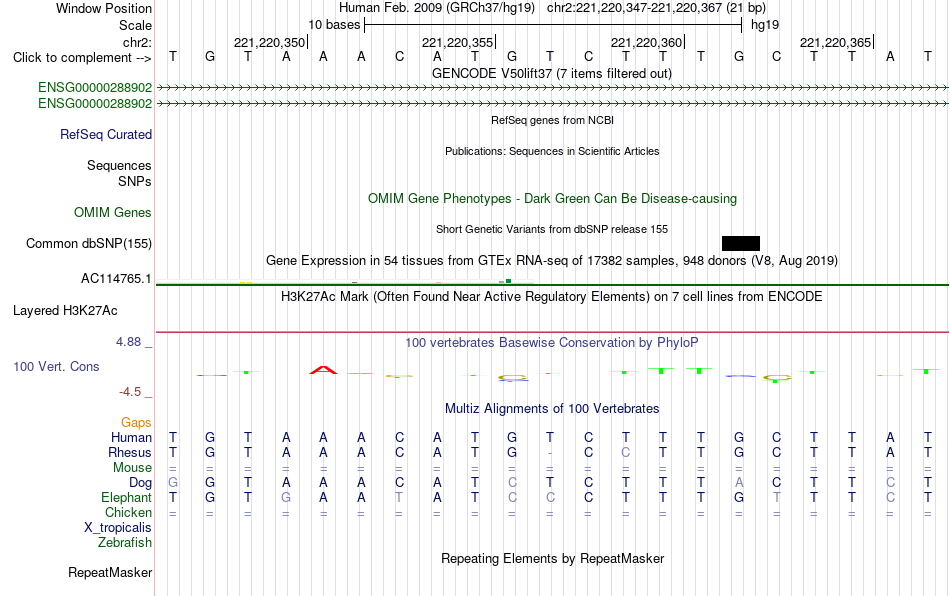
Task: Click the 4.88 PhyloP upper scale value
Action: 128,342
